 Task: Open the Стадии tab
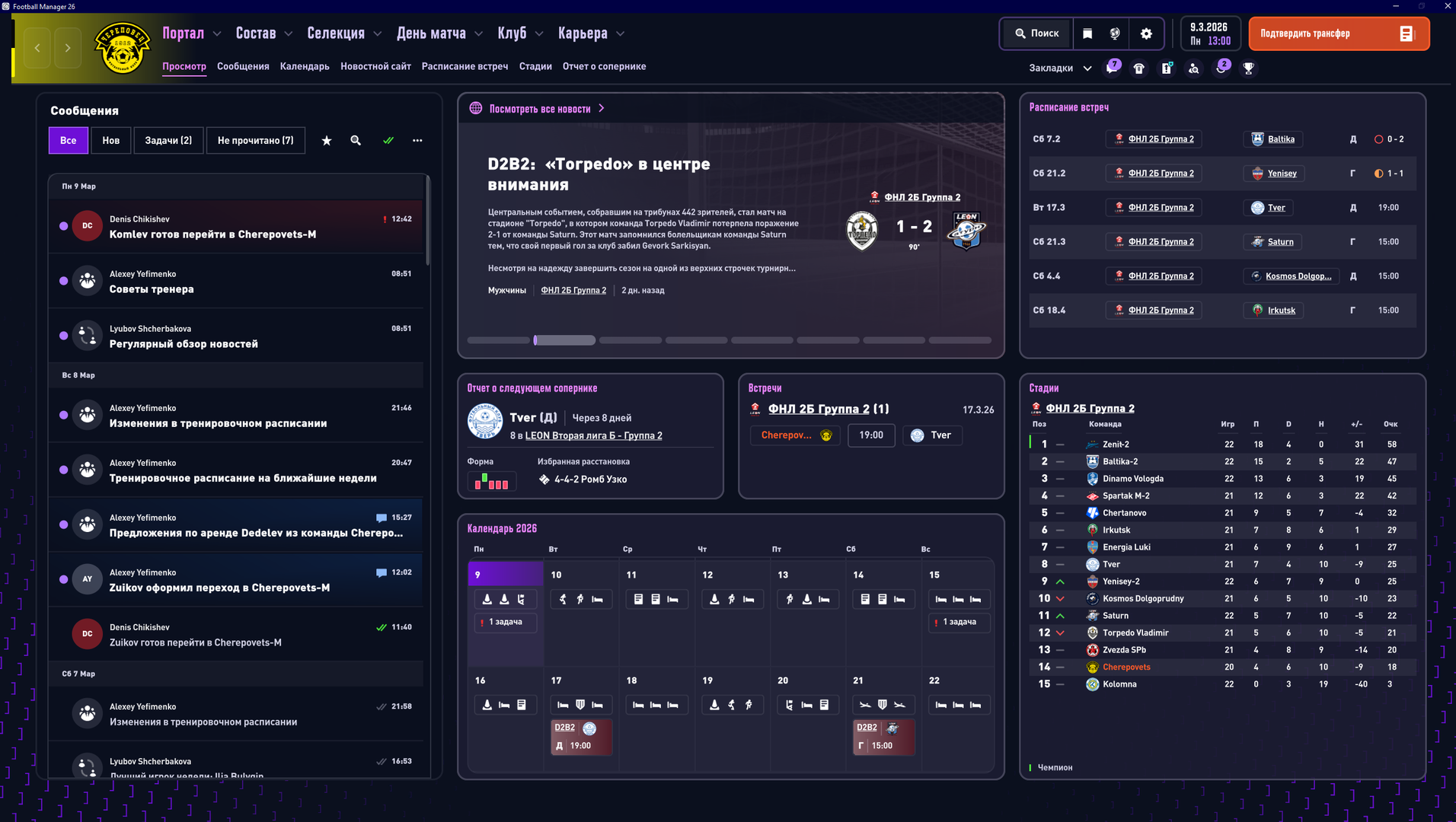(x=535, y=66)
